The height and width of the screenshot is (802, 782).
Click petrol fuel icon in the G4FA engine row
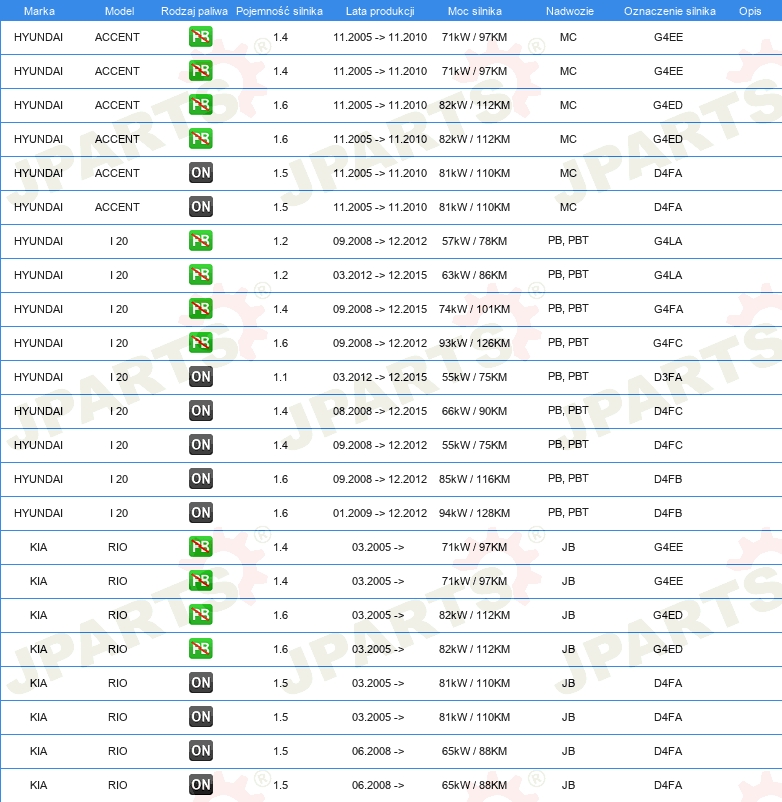[200, 308]
